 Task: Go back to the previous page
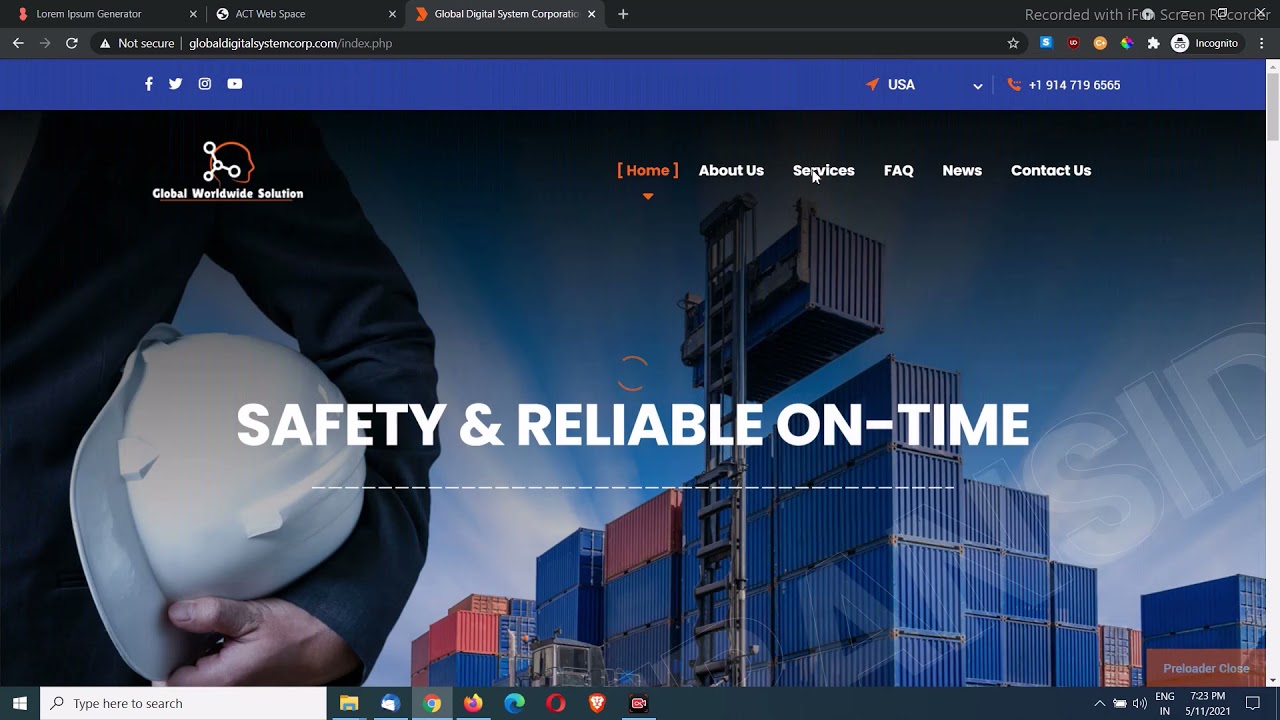point(18,43)
